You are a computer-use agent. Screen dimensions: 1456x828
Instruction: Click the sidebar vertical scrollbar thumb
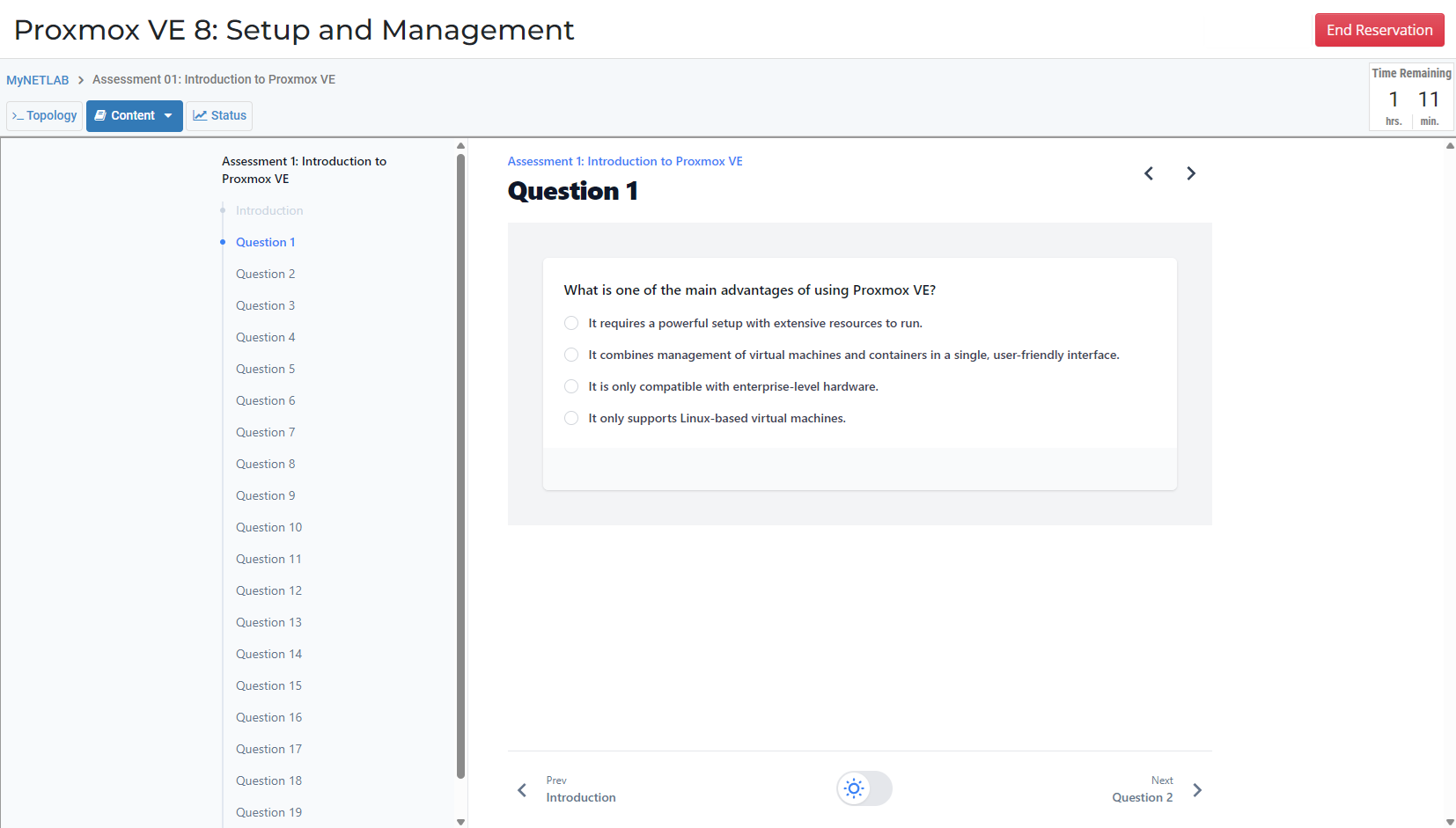(x=460, y=466)
